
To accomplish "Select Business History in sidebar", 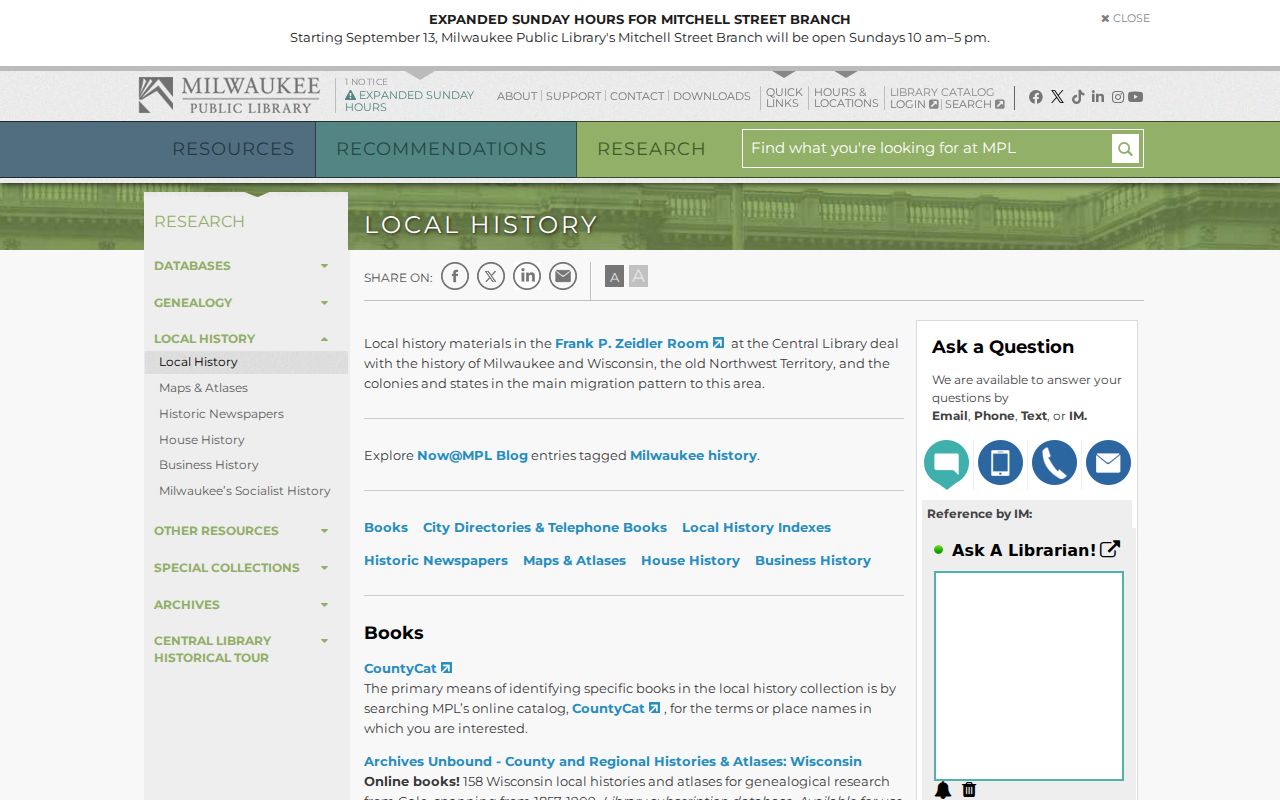I will (209, 465).
